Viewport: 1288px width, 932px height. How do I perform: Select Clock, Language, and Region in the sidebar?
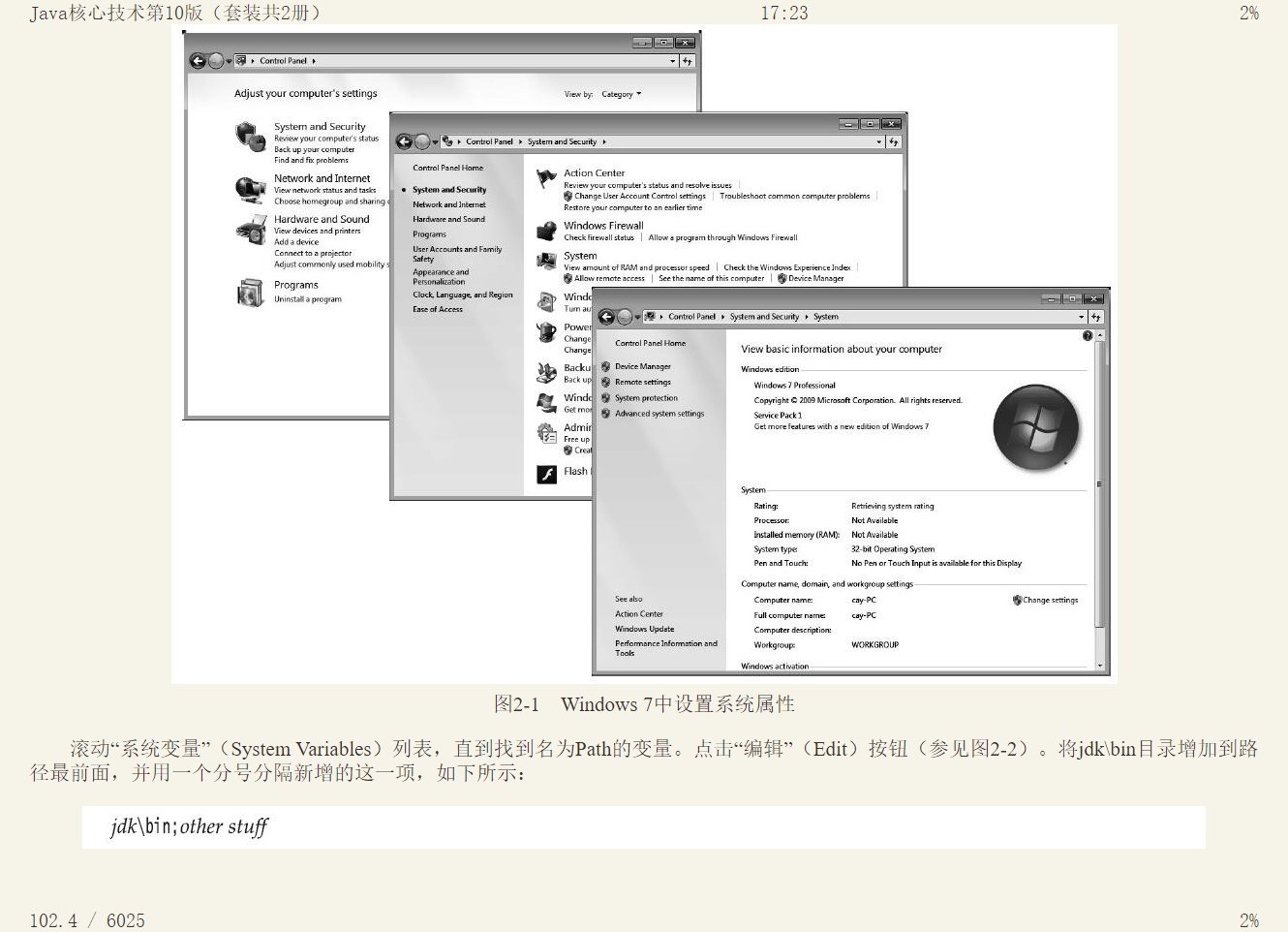click(463, 295)
